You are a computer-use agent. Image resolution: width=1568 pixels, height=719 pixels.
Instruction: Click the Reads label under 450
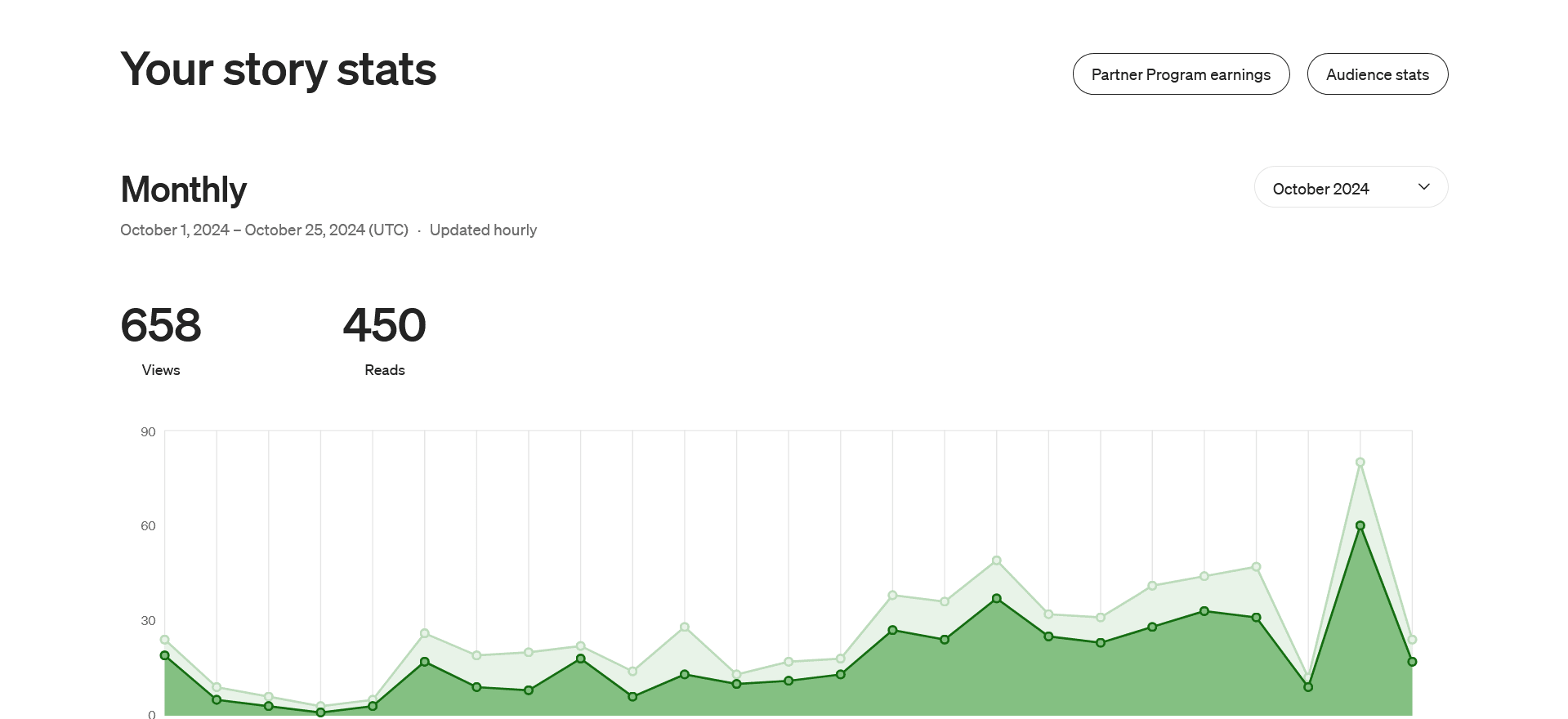[x=385, y=370]
